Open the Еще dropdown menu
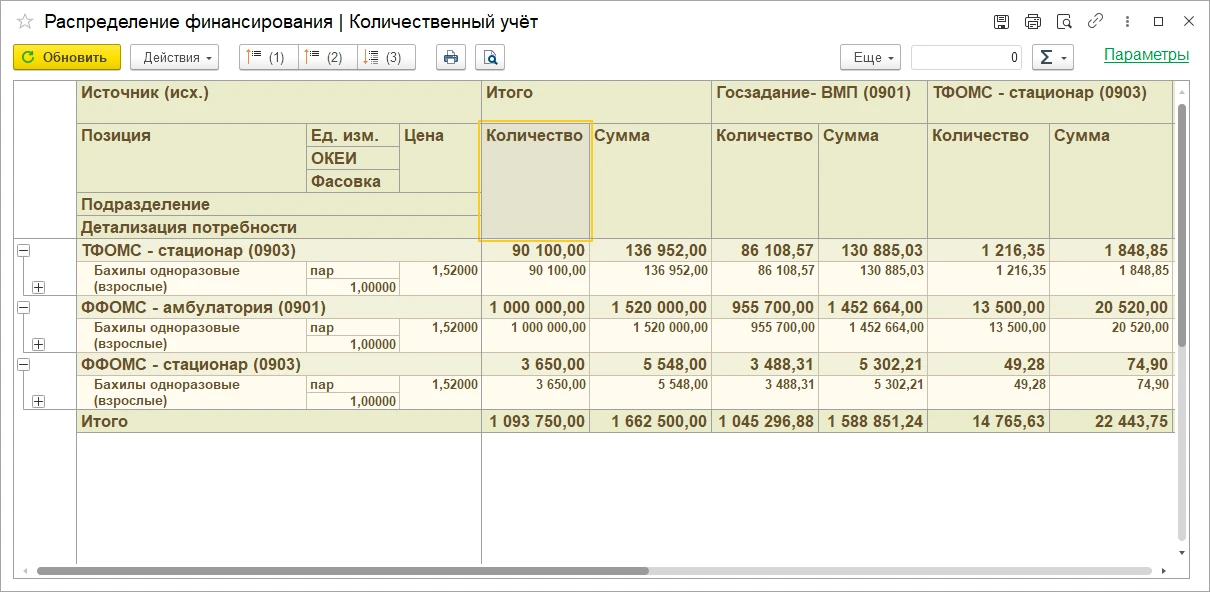1210x592 pixels. [870, 57]
